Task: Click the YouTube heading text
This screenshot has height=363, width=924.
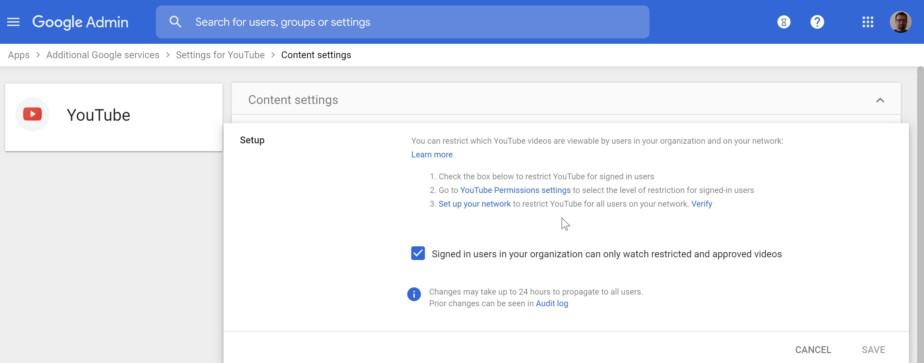Action: tap(98, 115)
